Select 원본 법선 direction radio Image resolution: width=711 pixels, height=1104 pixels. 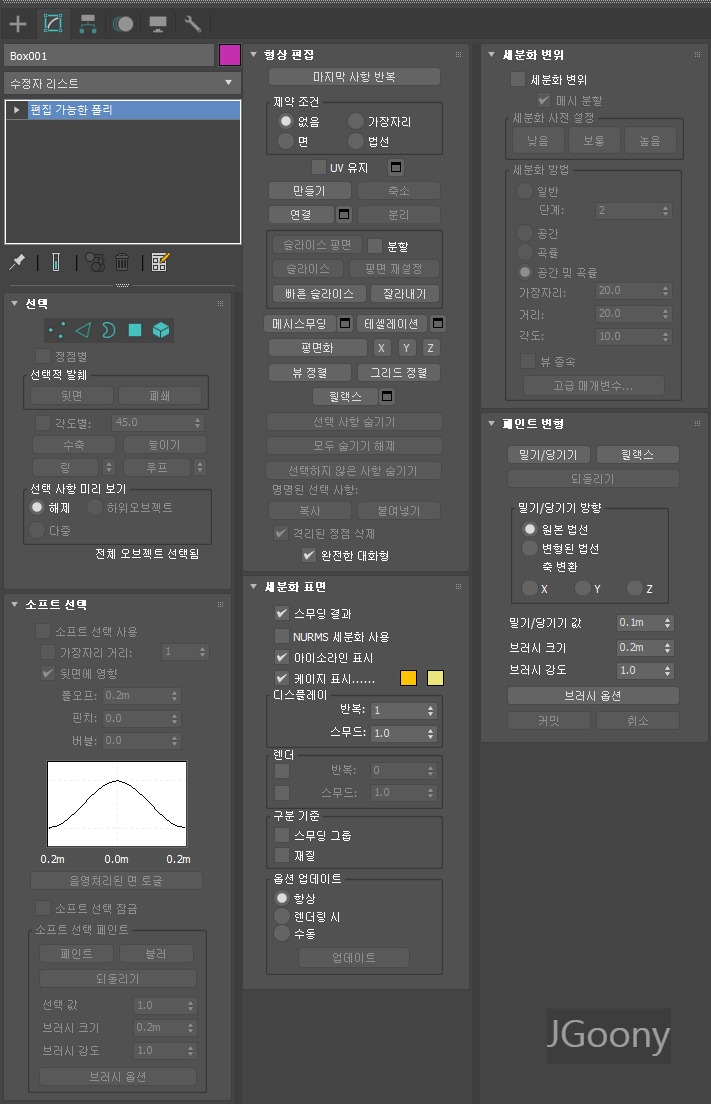pos(529,529)
